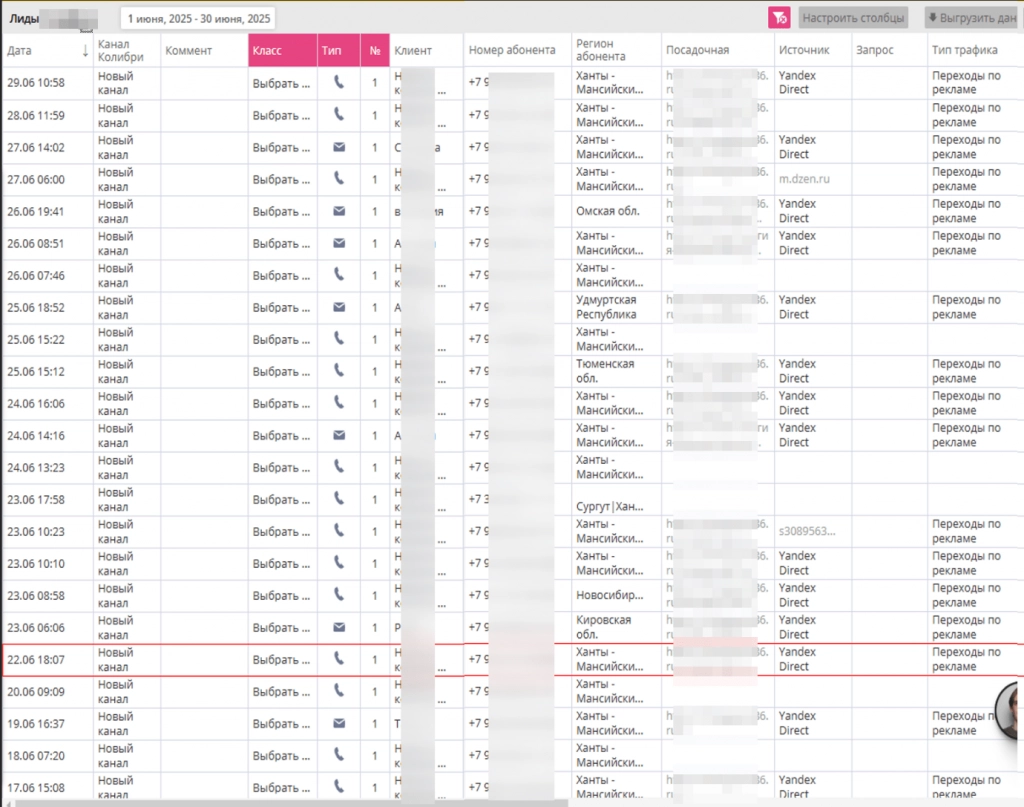Click the Источник column header

[812, 50]
